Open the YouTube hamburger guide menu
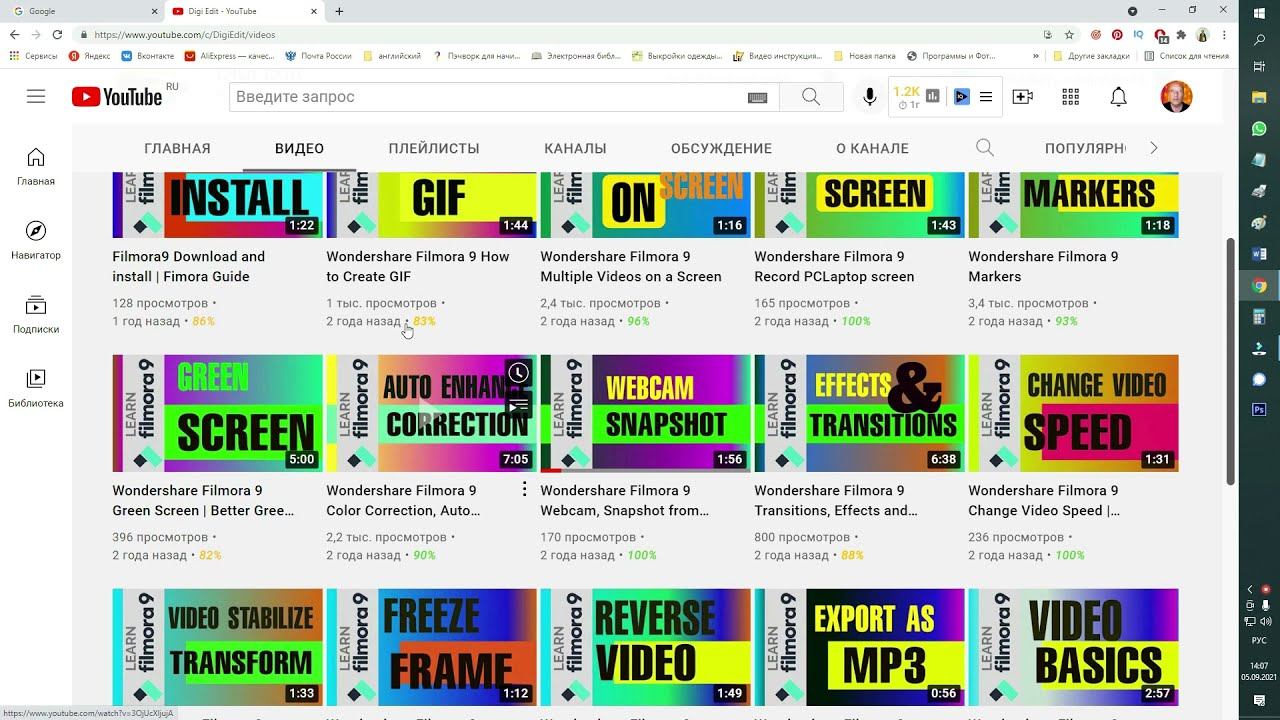Screen dimensions: 1280x720 36,97
